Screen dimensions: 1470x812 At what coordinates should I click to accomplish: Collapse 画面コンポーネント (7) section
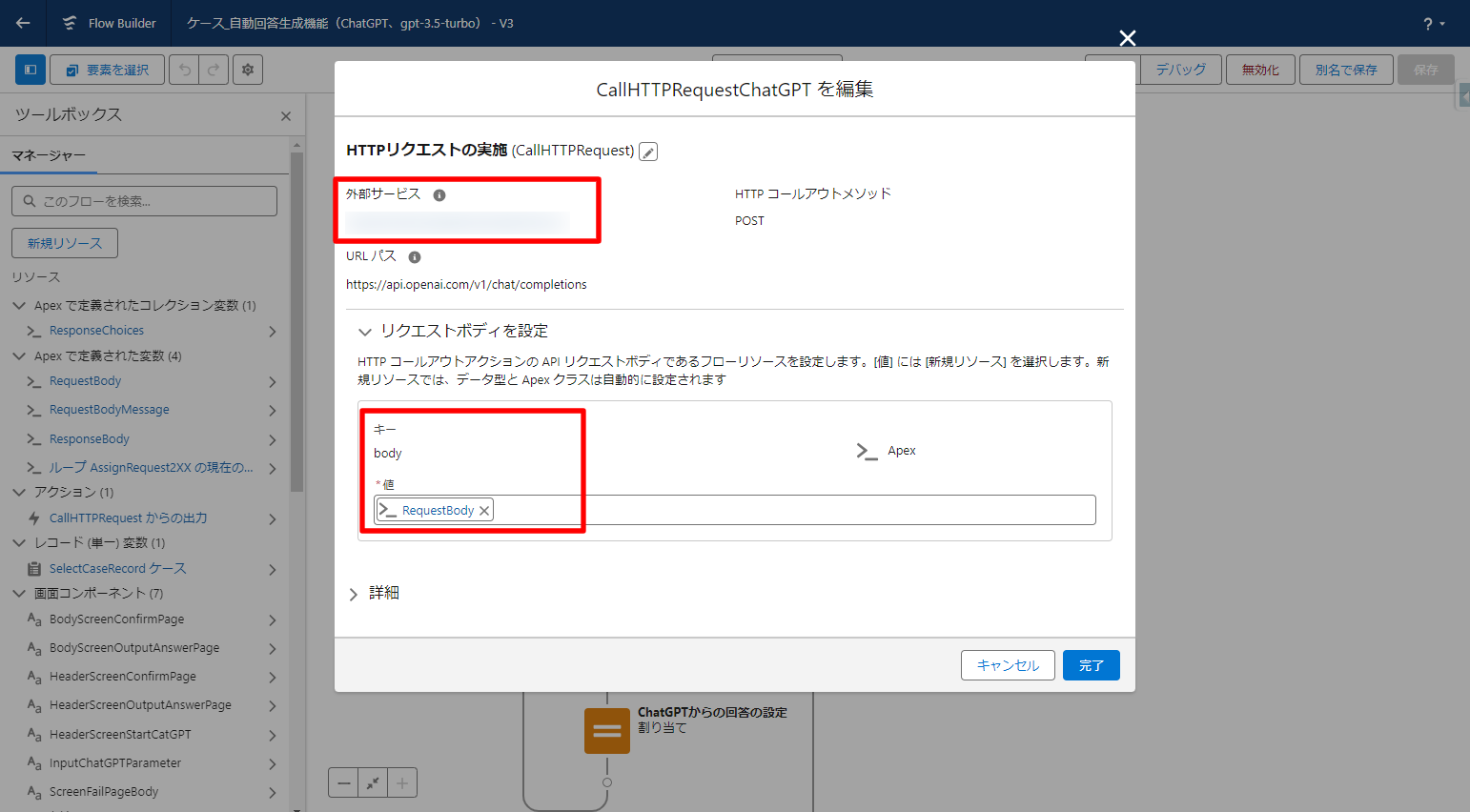(x=19, y=593)
